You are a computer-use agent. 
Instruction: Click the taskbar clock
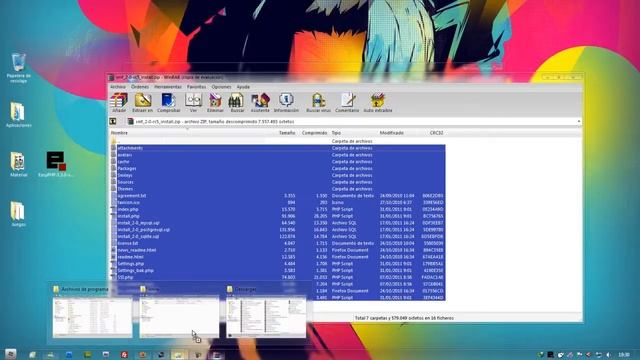(624, 355)
